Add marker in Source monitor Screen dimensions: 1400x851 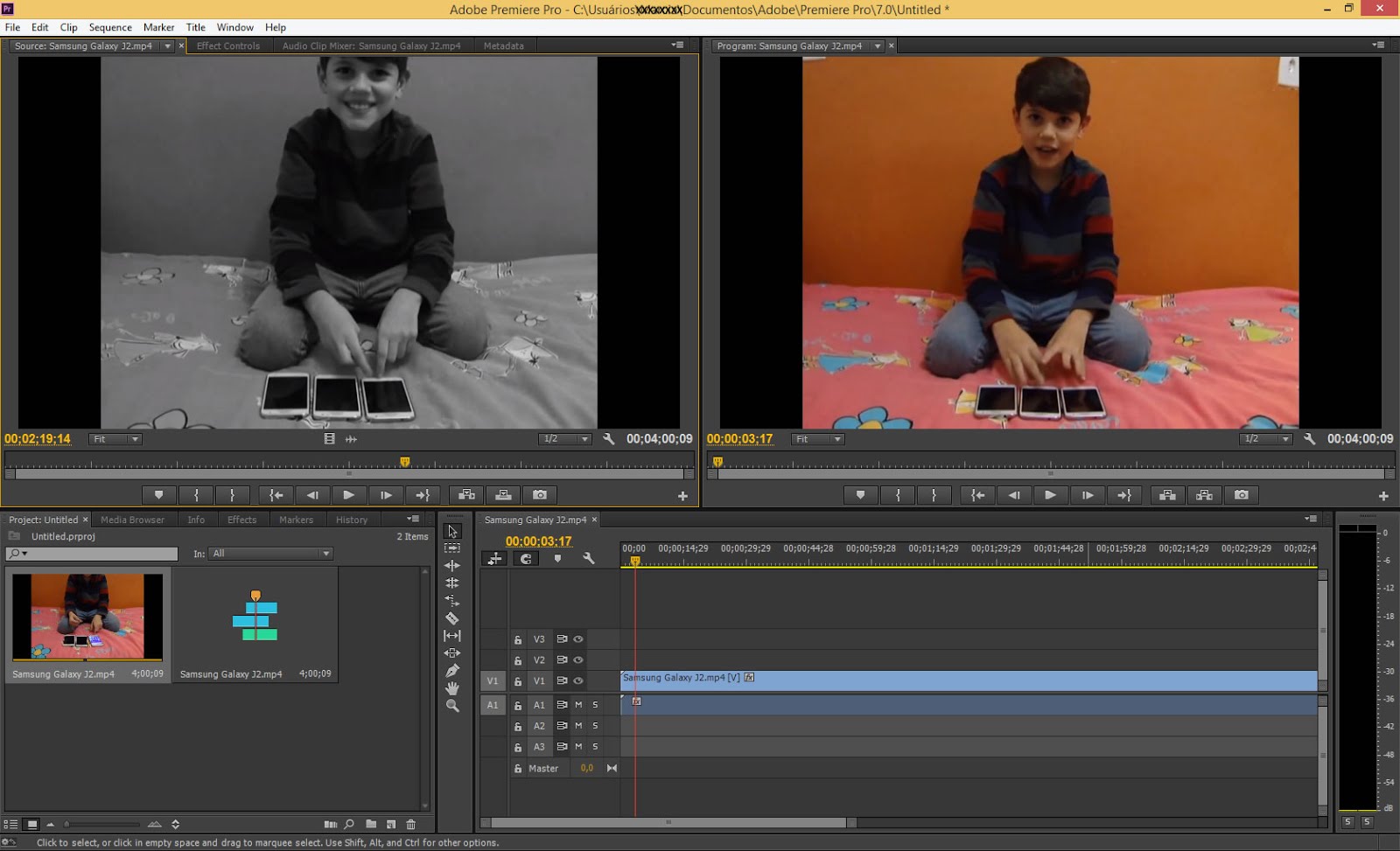point(158,495)
